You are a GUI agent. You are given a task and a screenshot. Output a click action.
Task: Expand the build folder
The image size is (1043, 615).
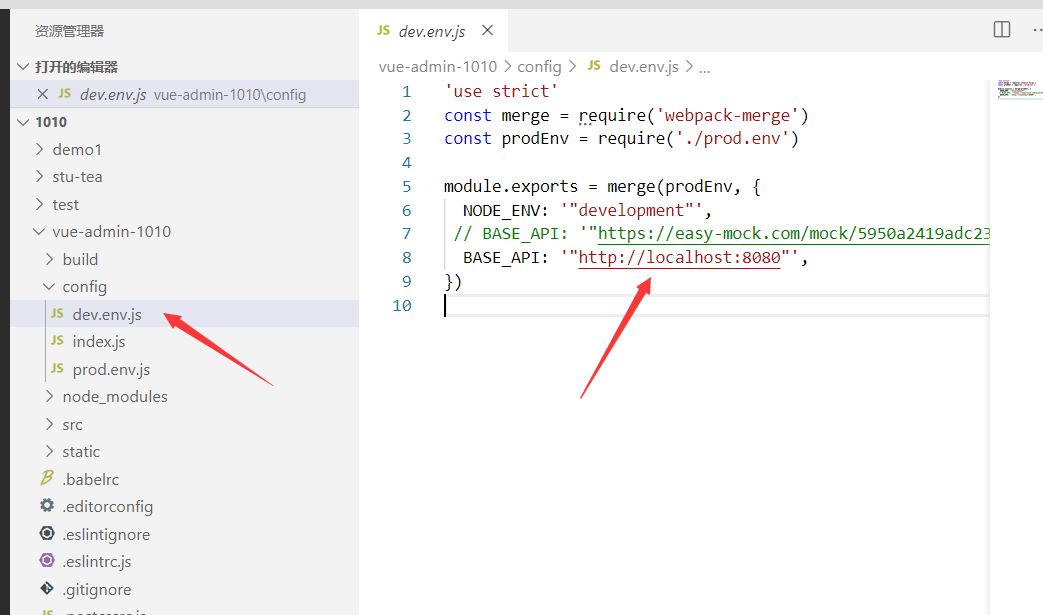[48, 258]
